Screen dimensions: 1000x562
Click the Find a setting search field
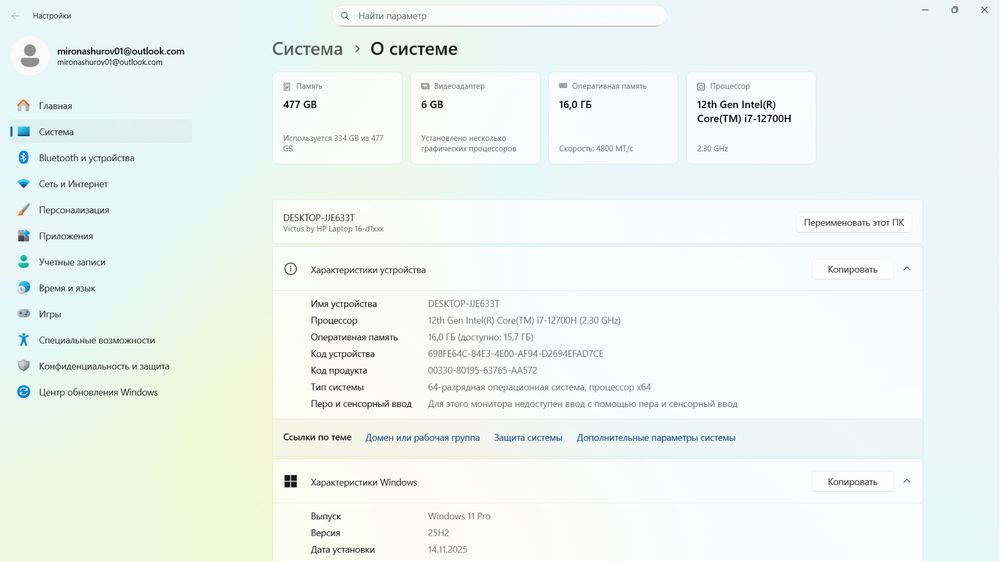[500, 16]
